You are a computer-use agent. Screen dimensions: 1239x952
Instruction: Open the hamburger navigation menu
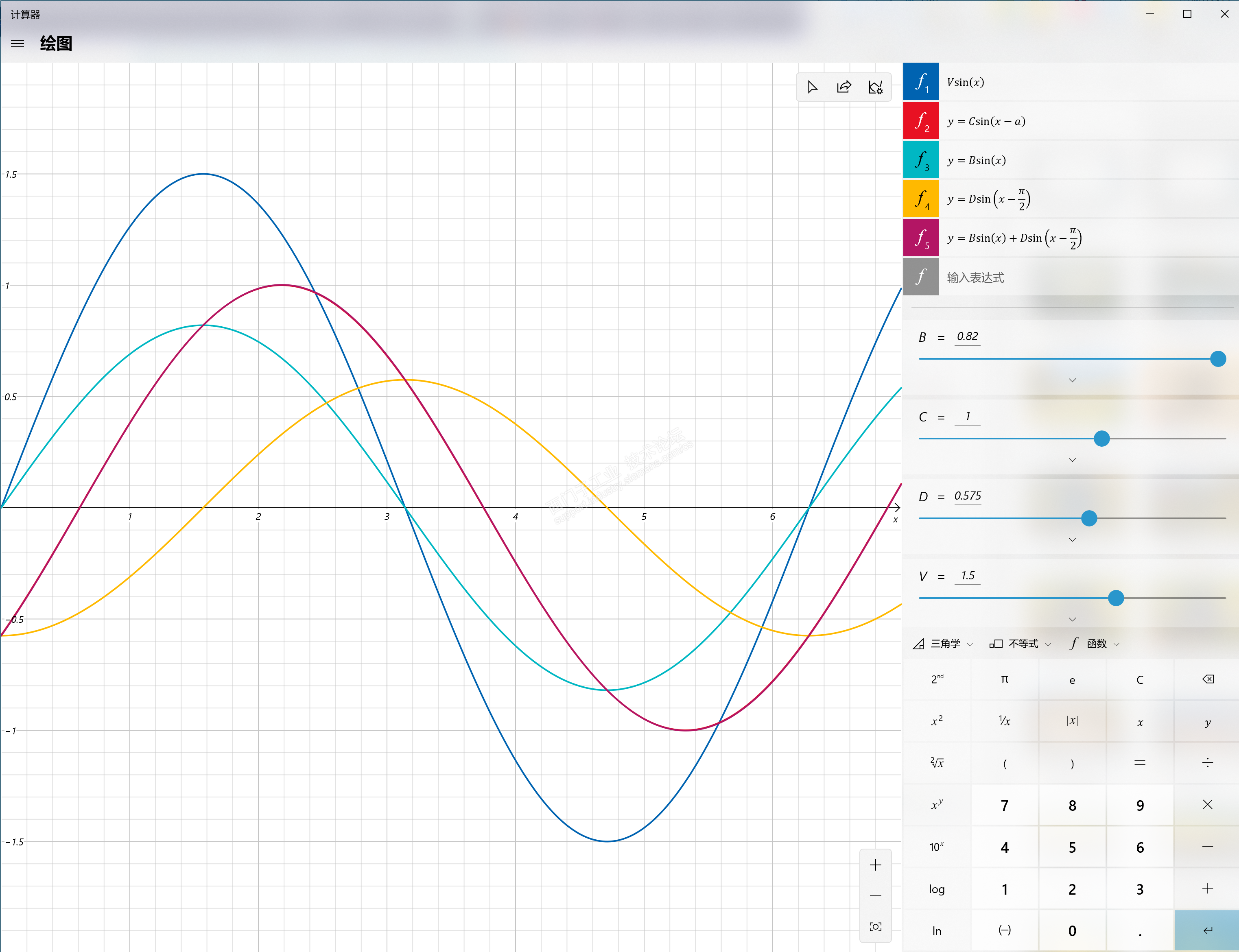coord(17,44)
